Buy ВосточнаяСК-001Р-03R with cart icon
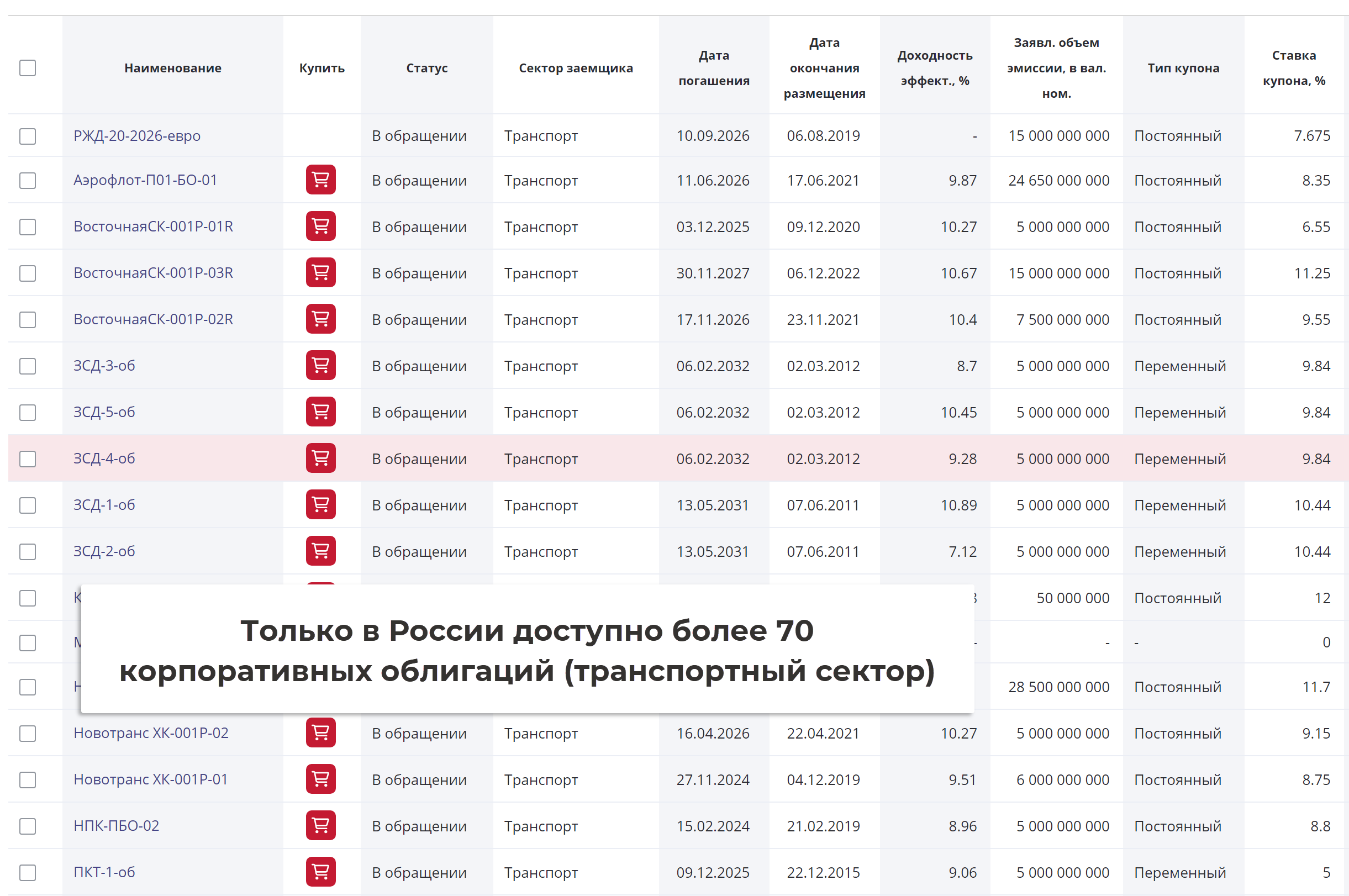 pyautogui.click(x=320, y=272)
